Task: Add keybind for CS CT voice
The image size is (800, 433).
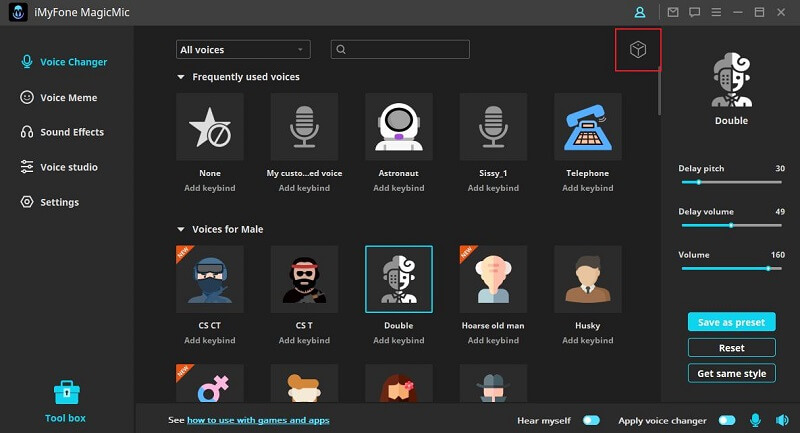Action: click(210, 340)
